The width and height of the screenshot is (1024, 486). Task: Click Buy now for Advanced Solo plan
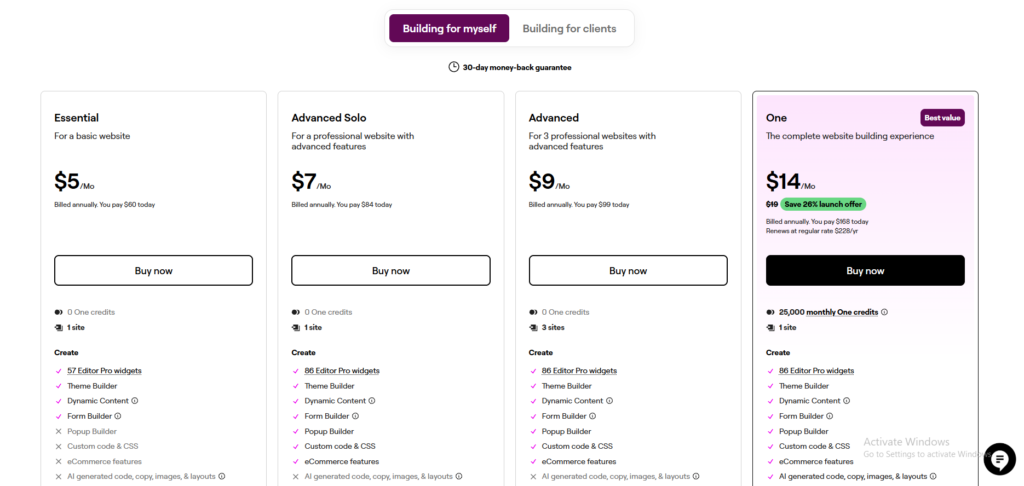pyautogui.click(x=390, y=270)
